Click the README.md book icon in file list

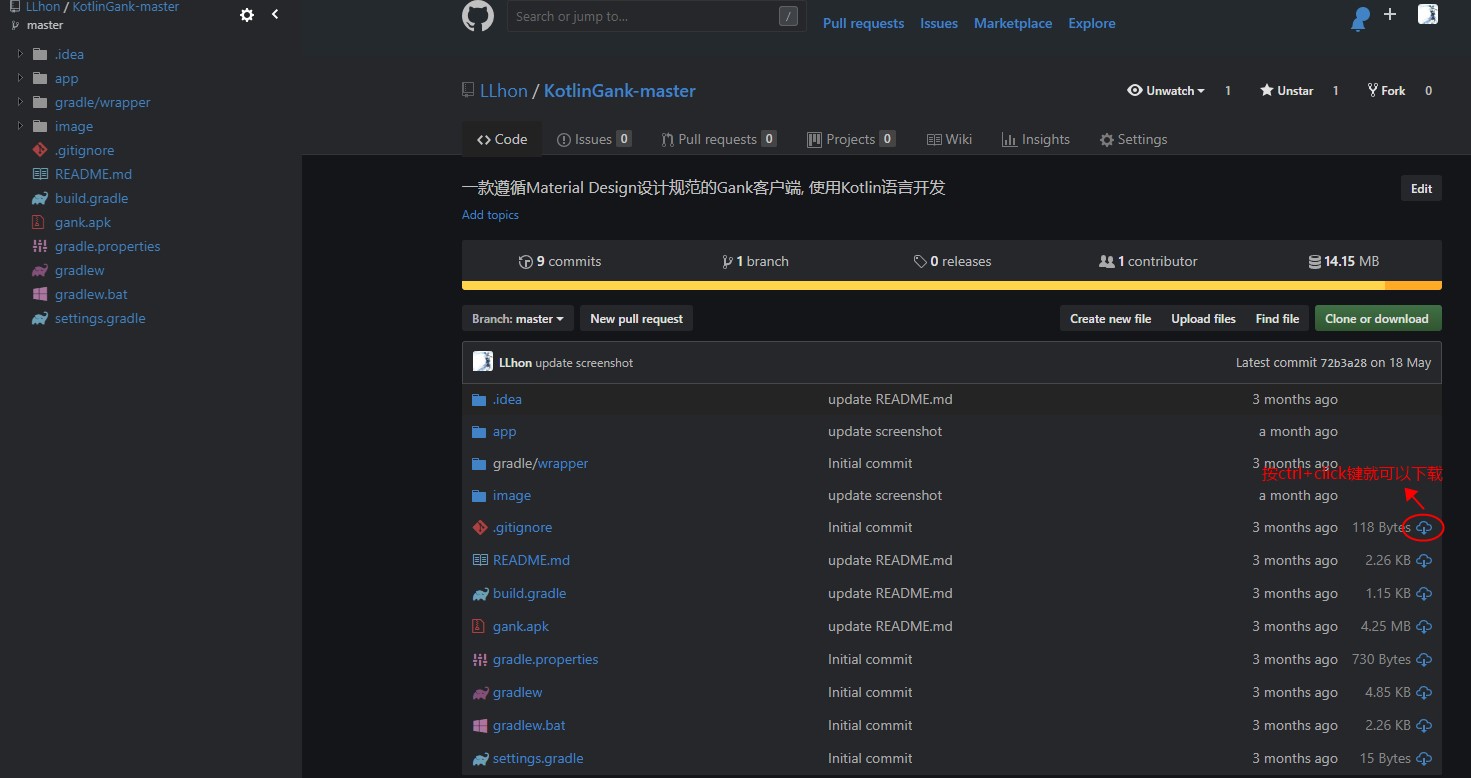click(479, 560)
